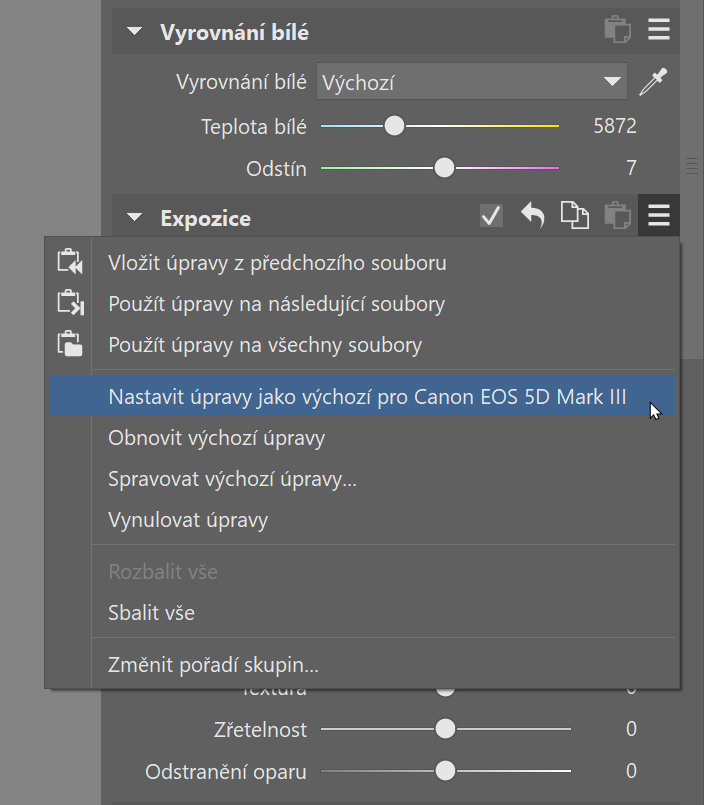Choose Změnit pořadí skupin option
Viewport: 704px width, 805px height.
[213, 664]
